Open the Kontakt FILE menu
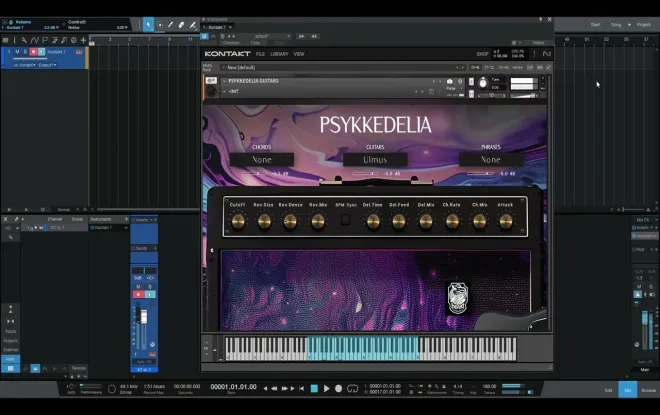 pos(261,54)
